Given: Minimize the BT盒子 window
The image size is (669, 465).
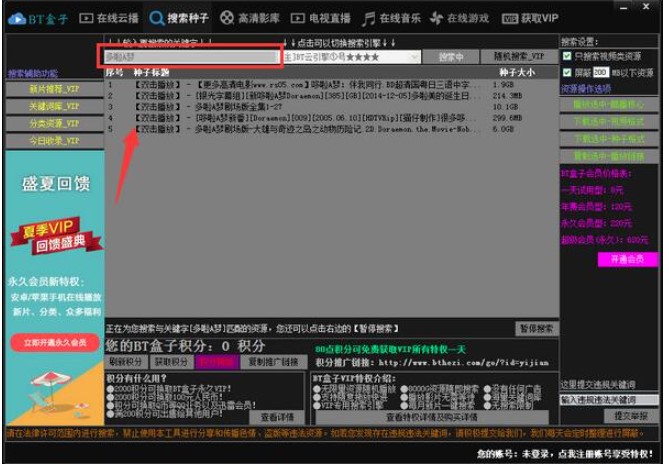Looking at the screenshot, I should point(624,7).
